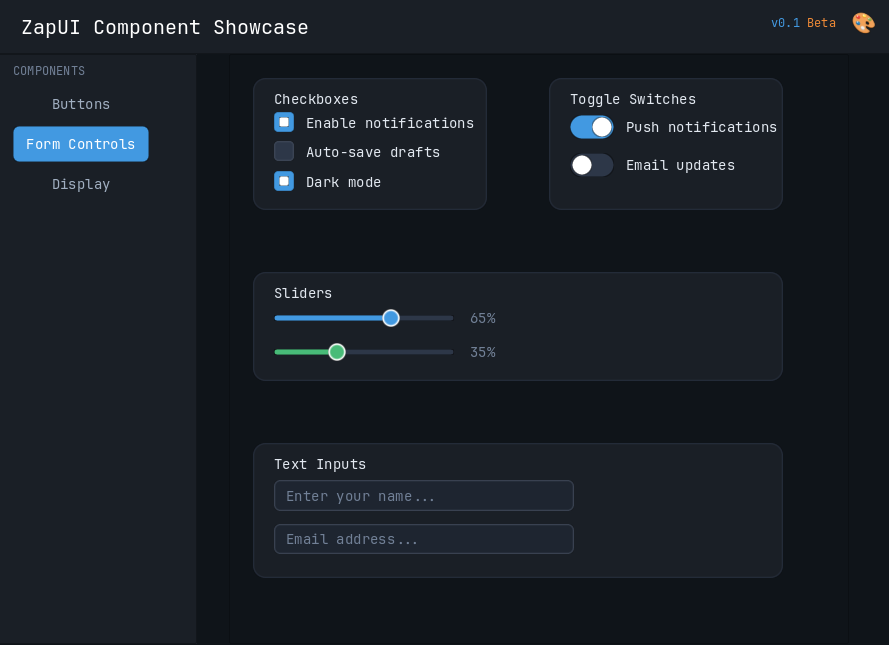The width and height of the screenshot is (889, 645).
Task: Click the v0.1 Beta version label
Action: coord(803,23)
